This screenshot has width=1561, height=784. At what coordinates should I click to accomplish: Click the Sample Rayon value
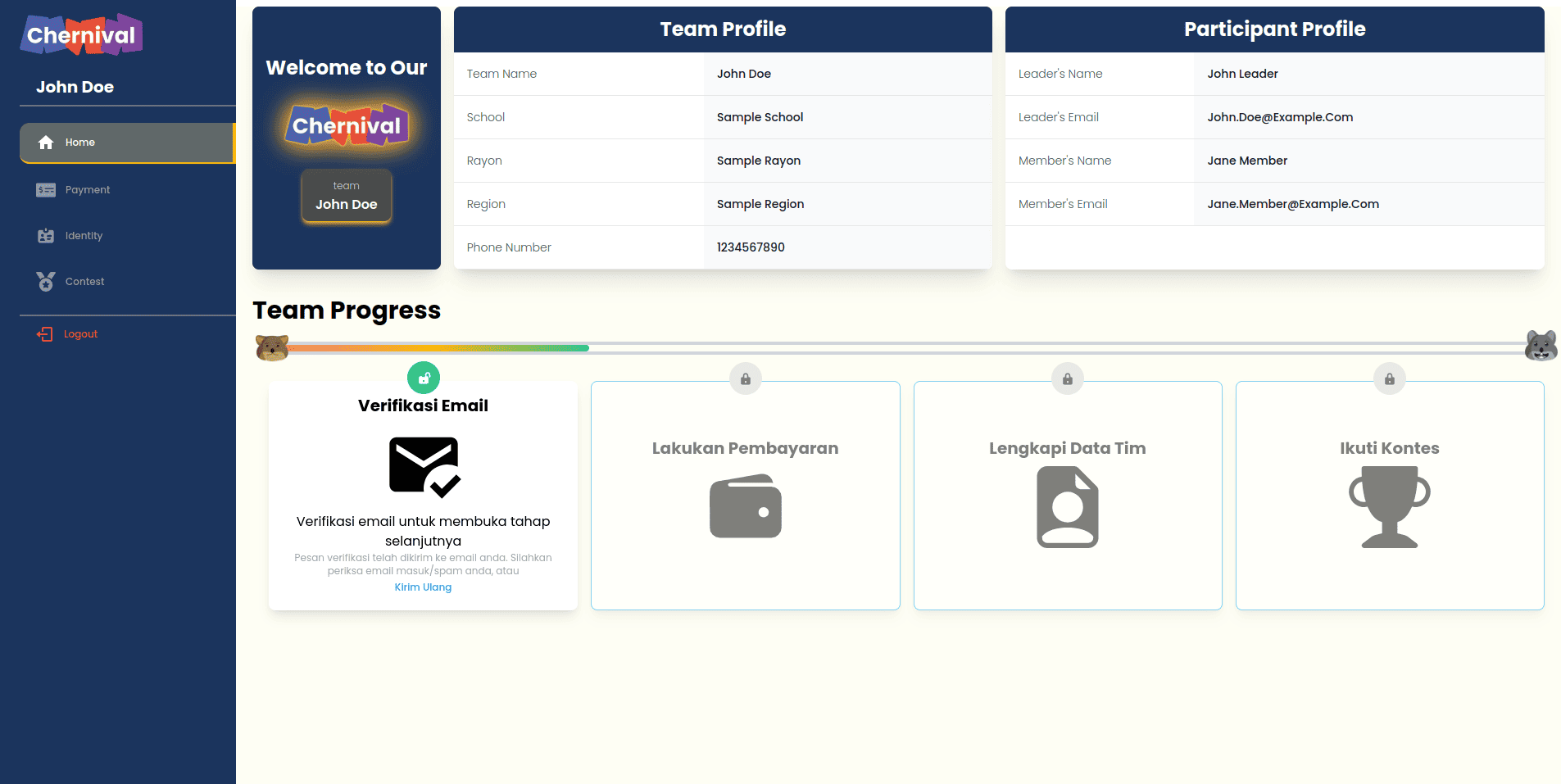click(x=759, y=161)
